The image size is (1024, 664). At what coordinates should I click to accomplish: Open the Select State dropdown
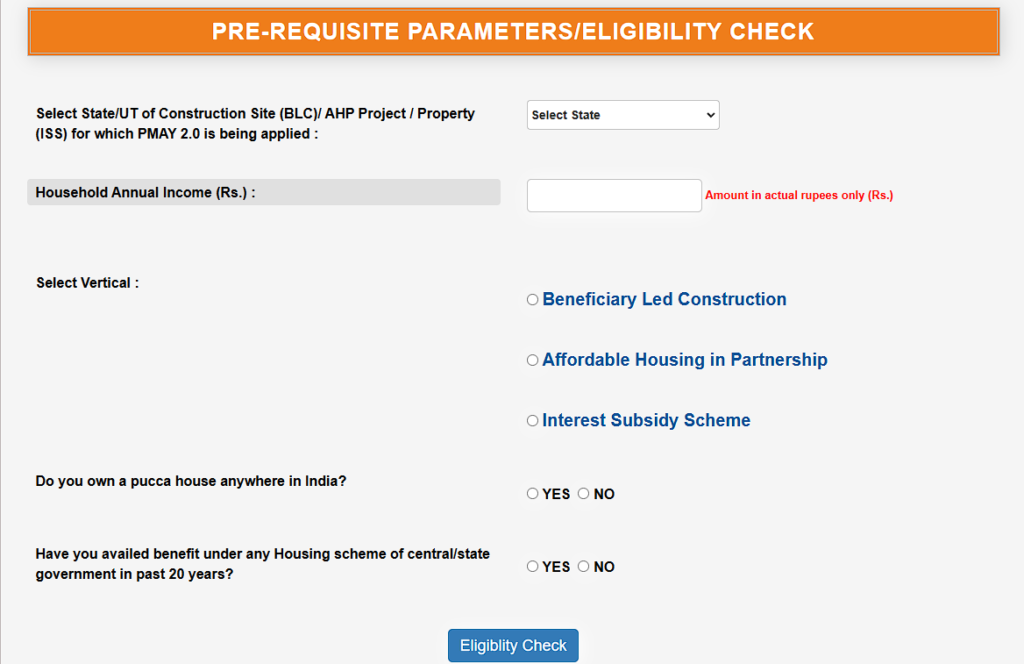pyautogui.click(x=622, y=115)
